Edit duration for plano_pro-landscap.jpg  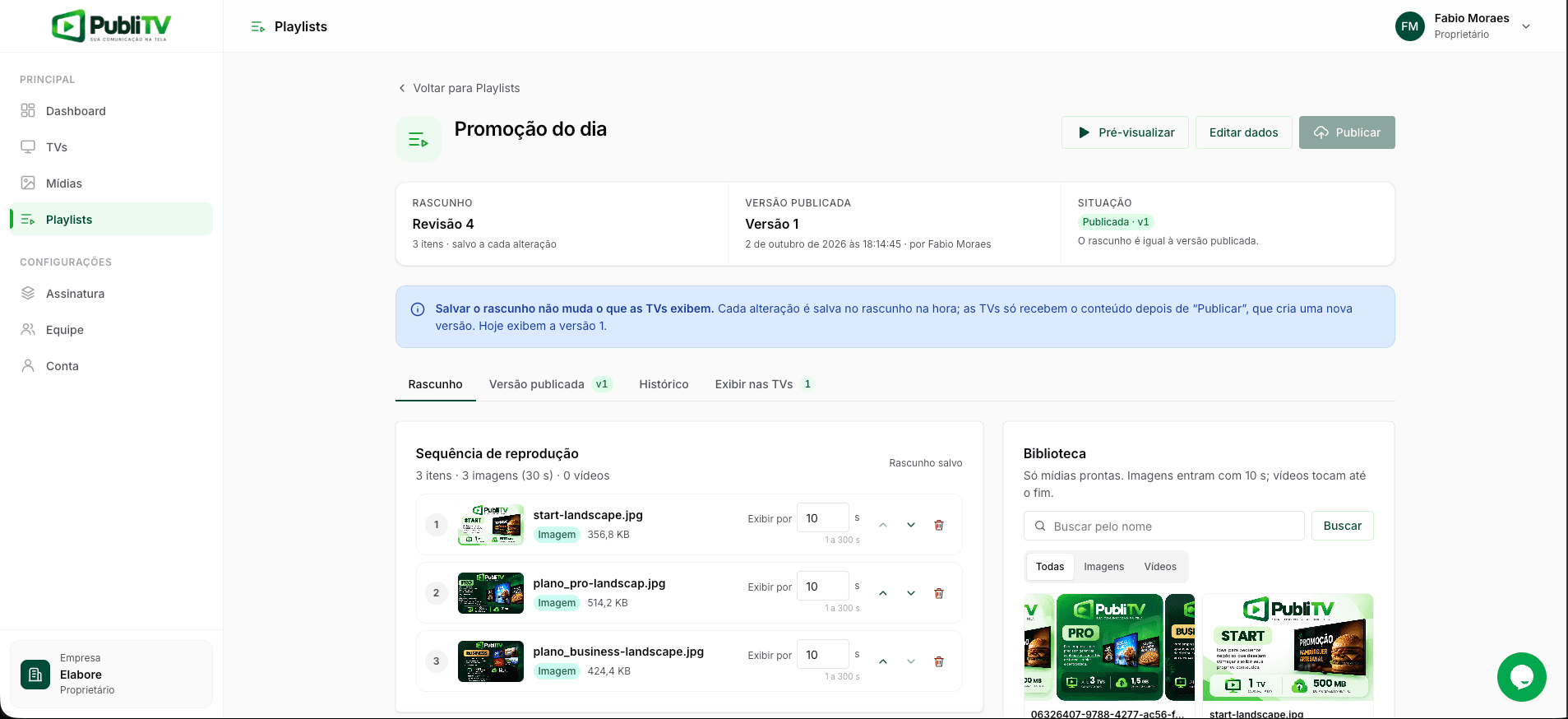point(822,587)
